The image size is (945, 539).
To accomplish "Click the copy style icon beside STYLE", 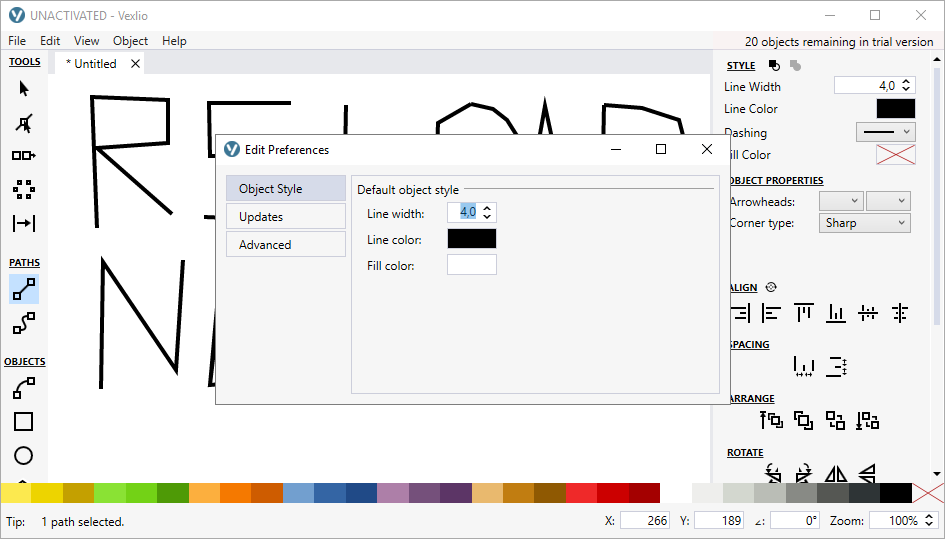I will tap(774, 65).
